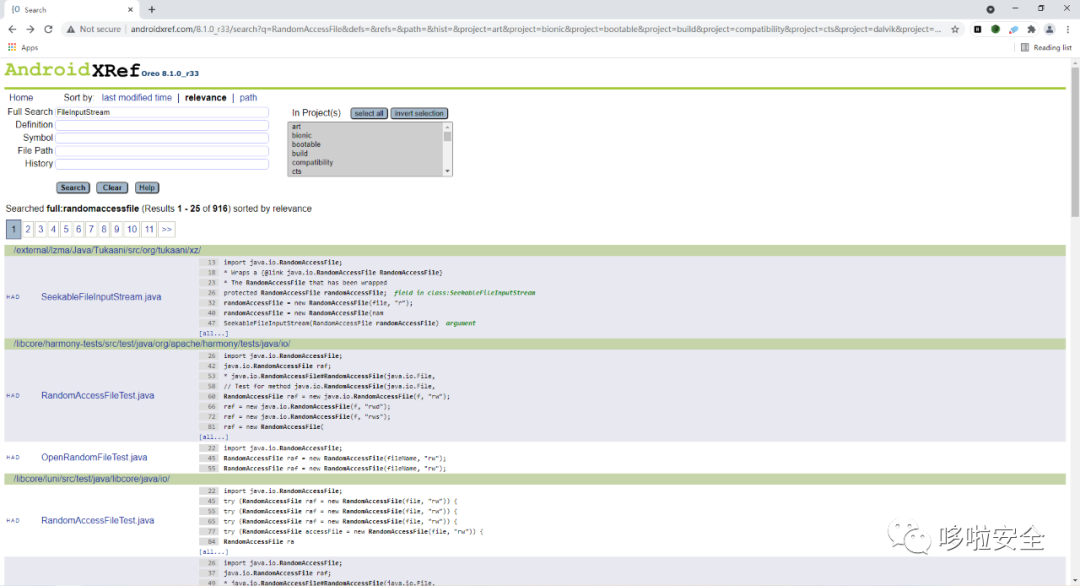
Task: Open the harmony-tests java/io directory link
Action: (x=152, y=344)
